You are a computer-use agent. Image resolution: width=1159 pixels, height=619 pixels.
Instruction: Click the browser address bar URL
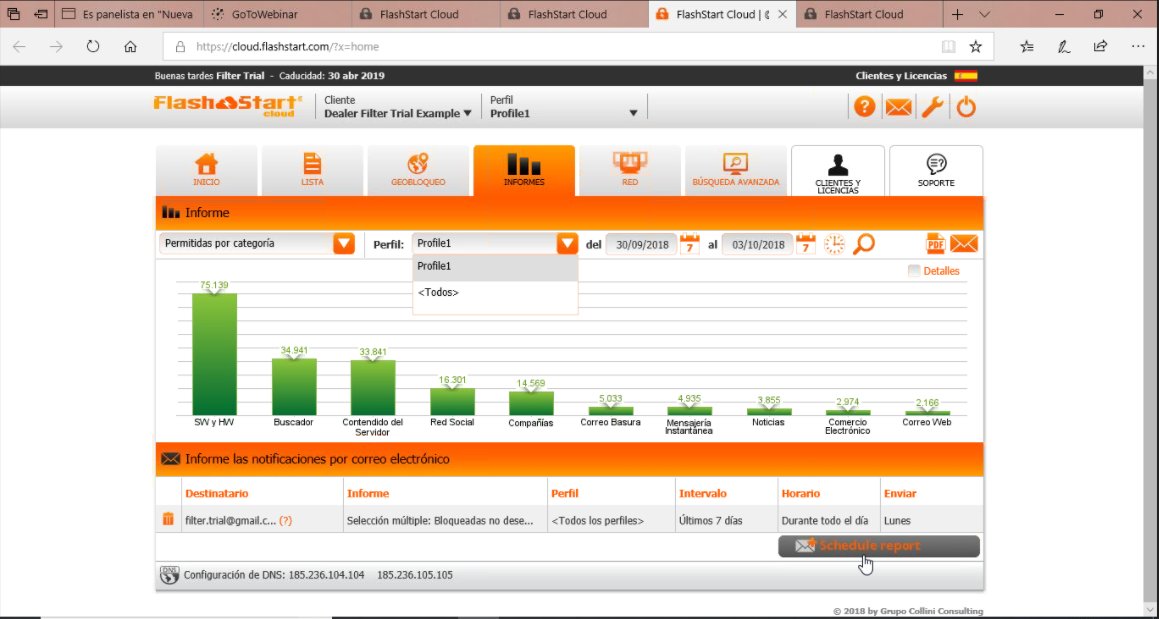(x=288, y=47)
